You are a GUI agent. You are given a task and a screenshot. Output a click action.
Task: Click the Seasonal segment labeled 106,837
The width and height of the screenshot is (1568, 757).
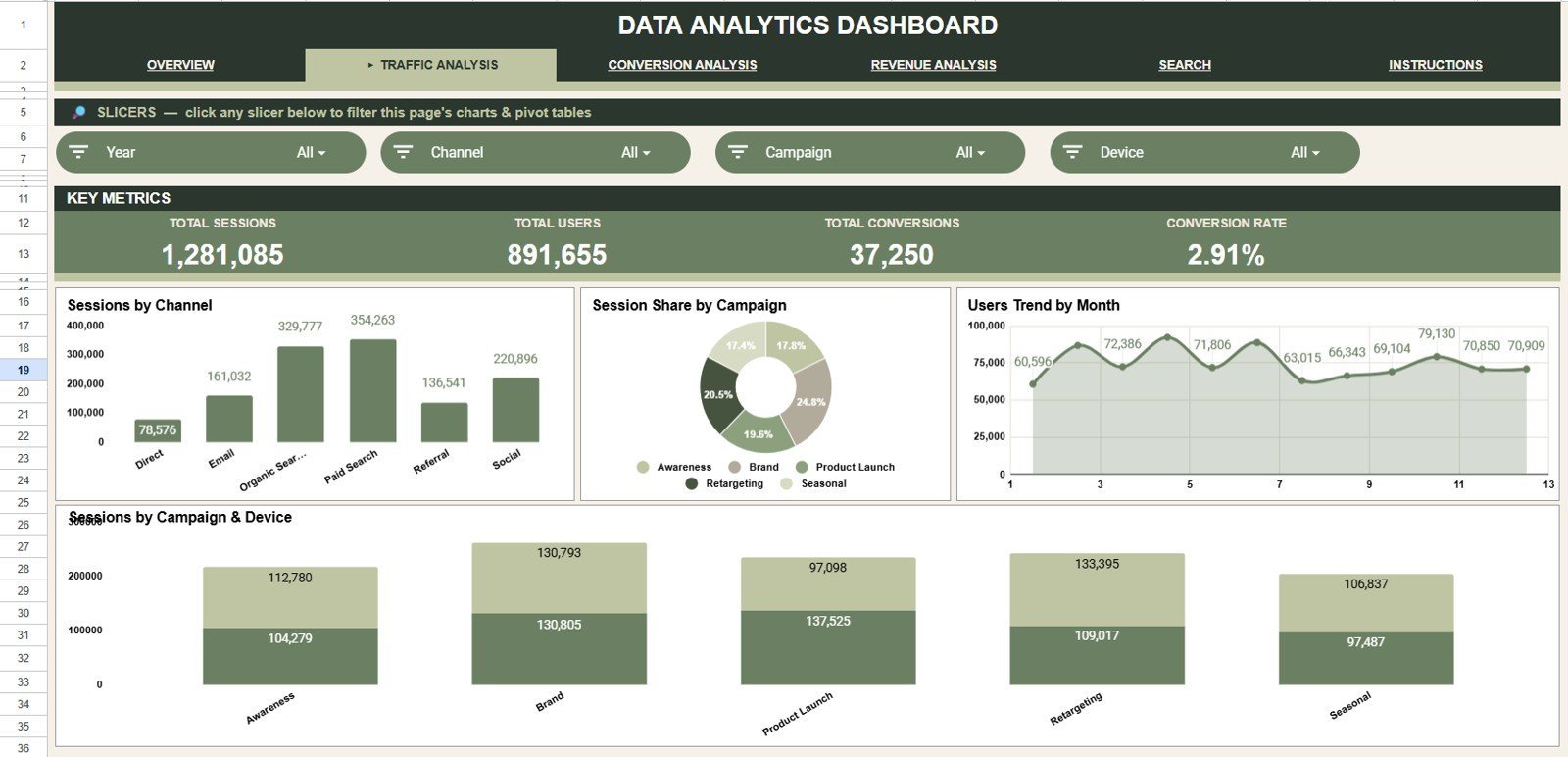(1366, 604)
